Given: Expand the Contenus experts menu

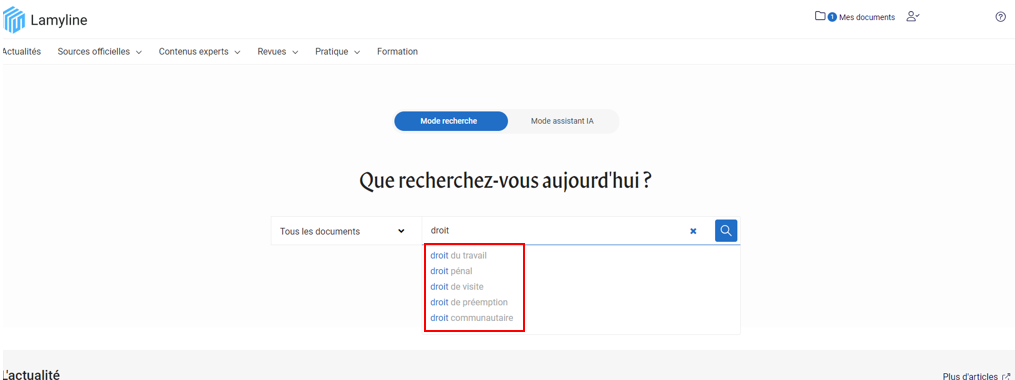Looking at the screenshot, I should [x=199, y=52].
